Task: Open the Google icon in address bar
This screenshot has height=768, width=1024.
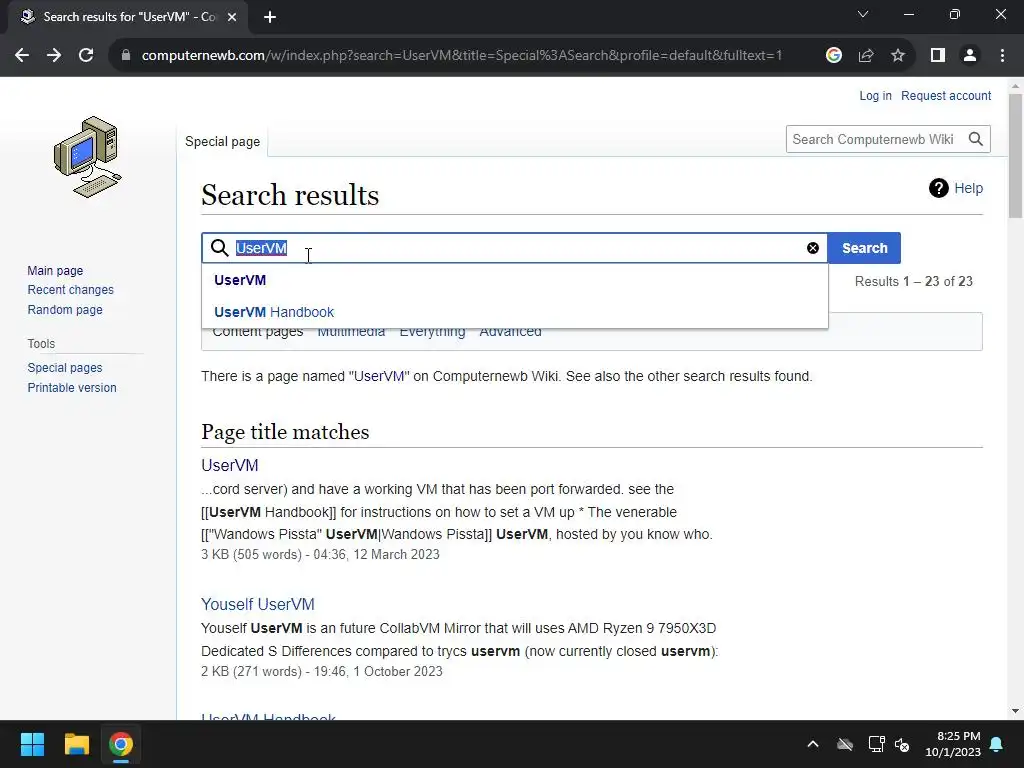Action: [x=833, y=56]
